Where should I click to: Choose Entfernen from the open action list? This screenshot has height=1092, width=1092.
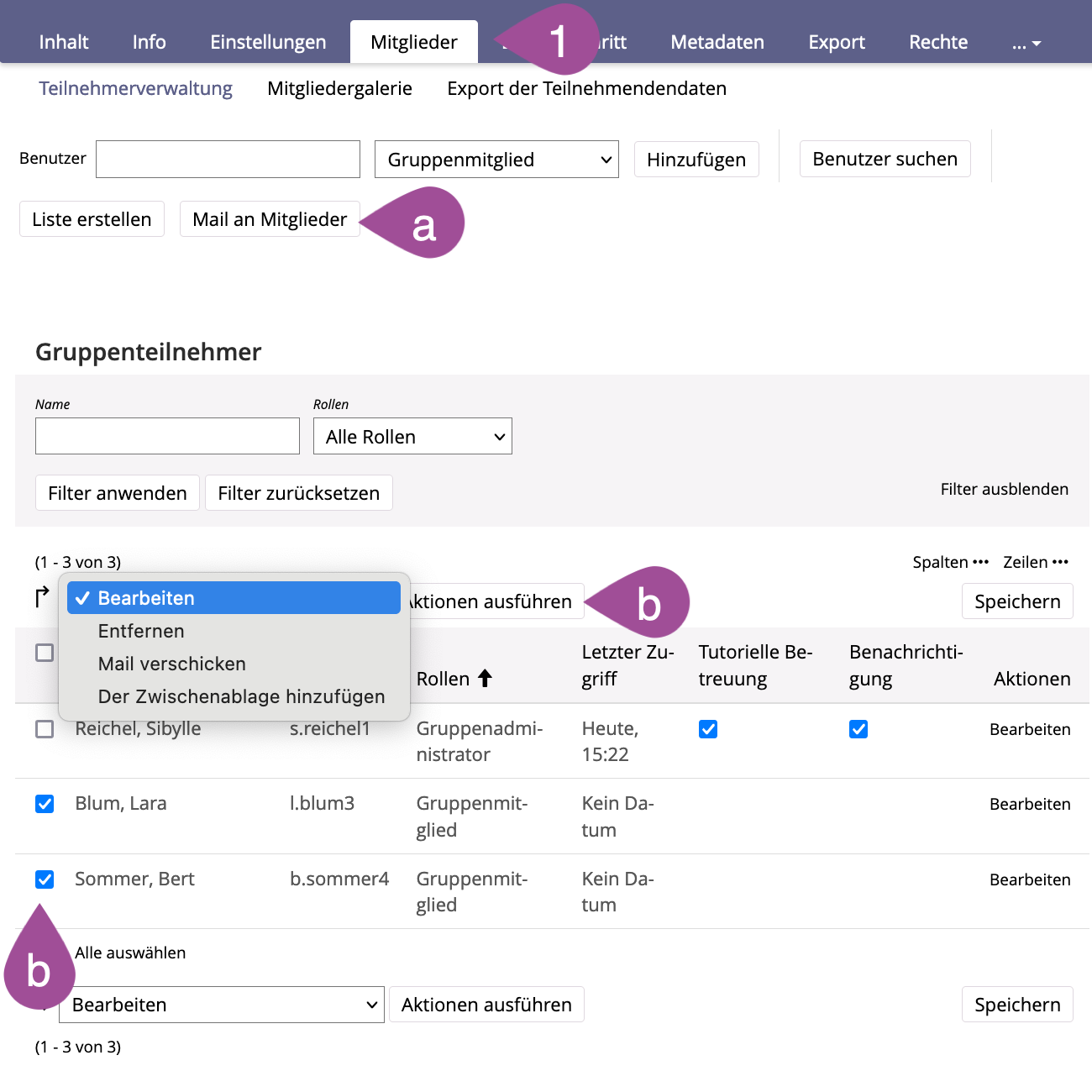[141, 631]
